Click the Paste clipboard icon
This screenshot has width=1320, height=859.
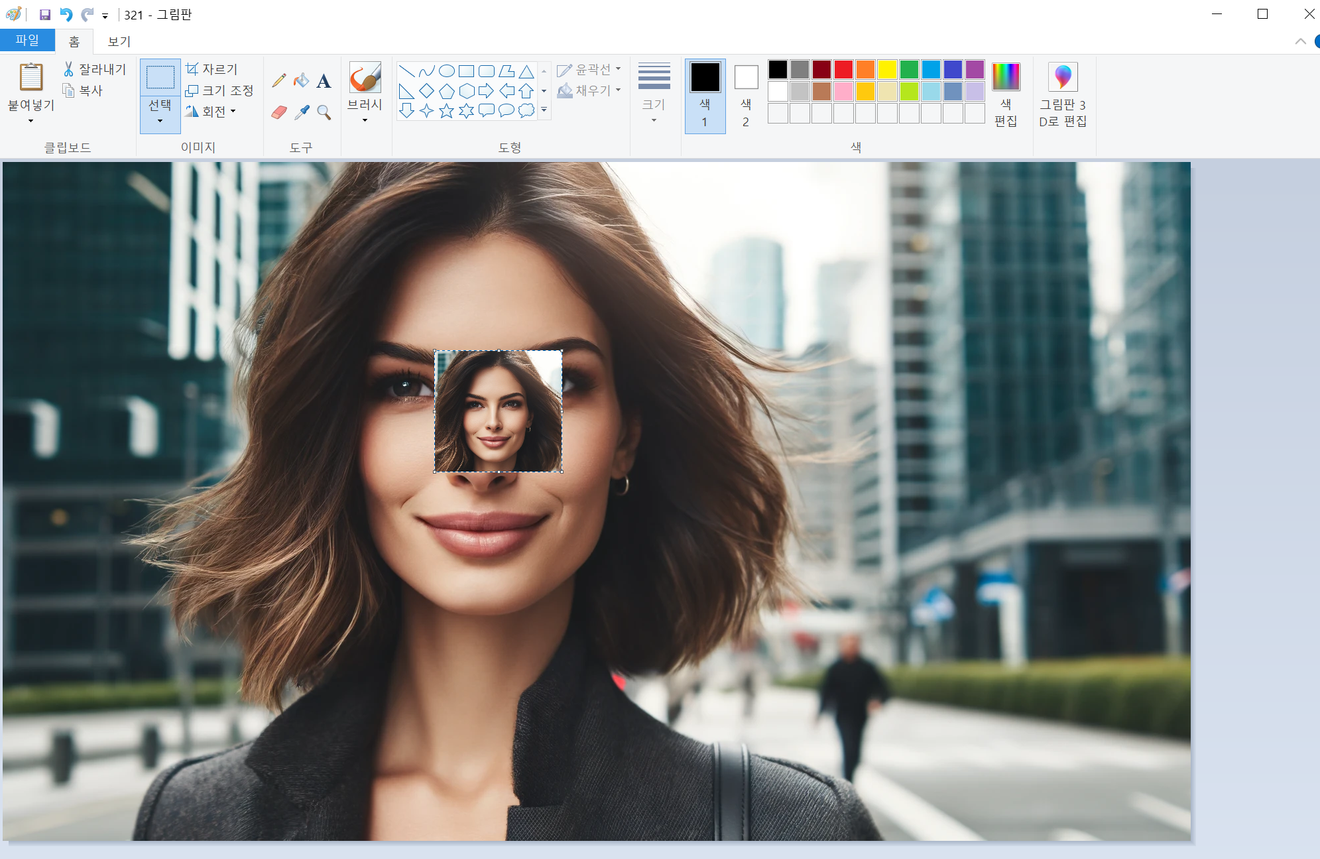point(31,77)
